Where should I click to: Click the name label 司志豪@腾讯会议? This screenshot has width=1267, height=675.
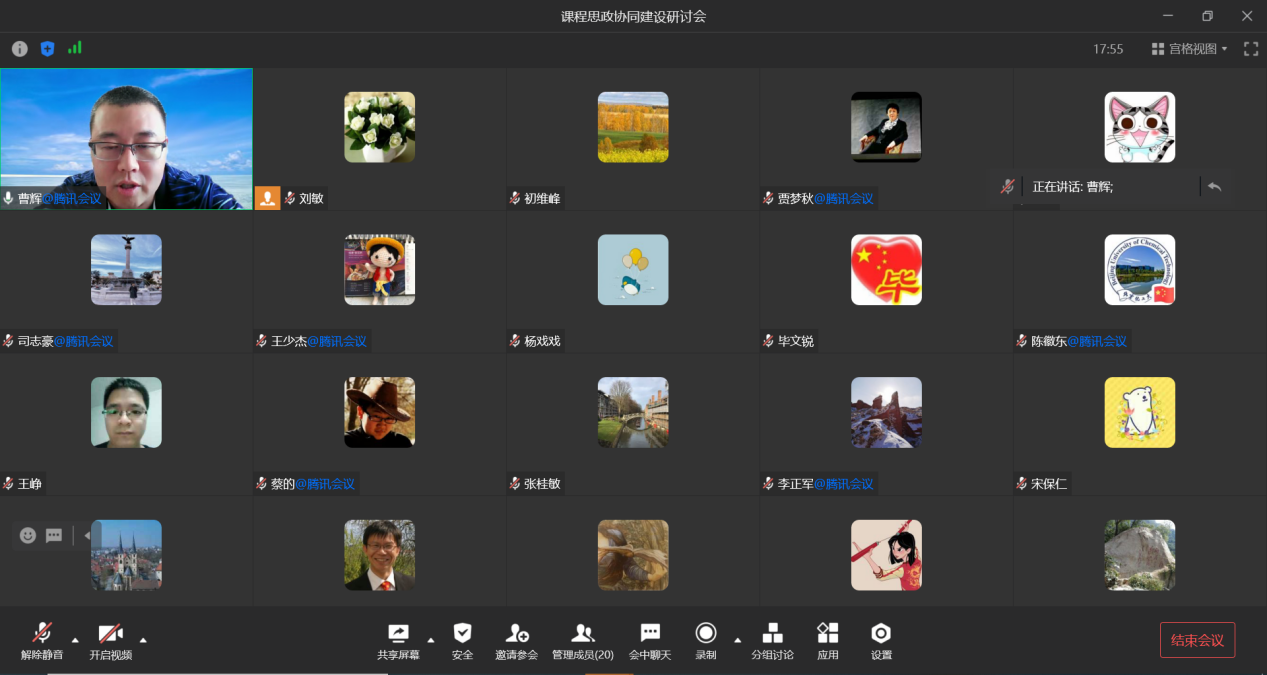[x=66, y=341]
